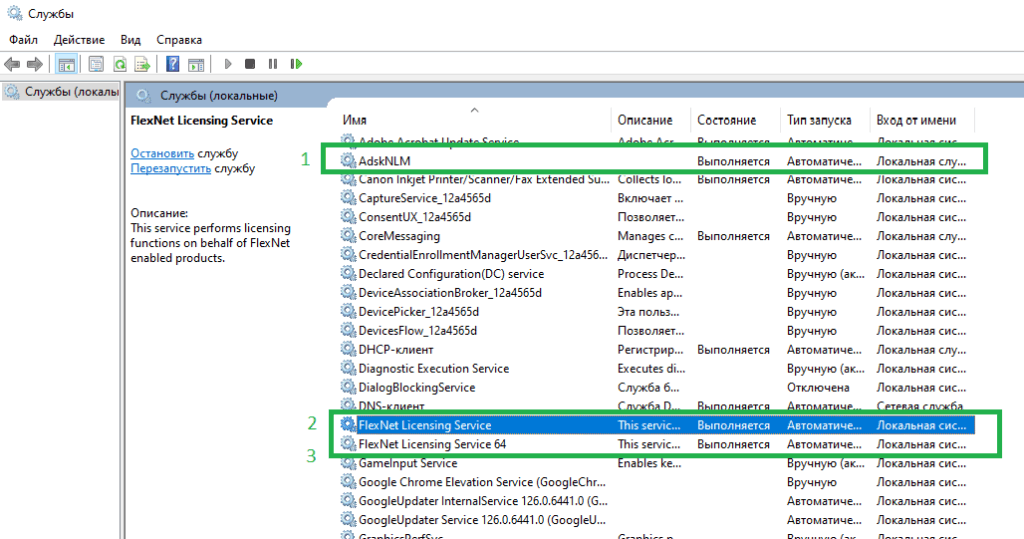The image size is (1024, 539).
Task: Toggle the console tree pane icon
Action: (x=66, y=64)
